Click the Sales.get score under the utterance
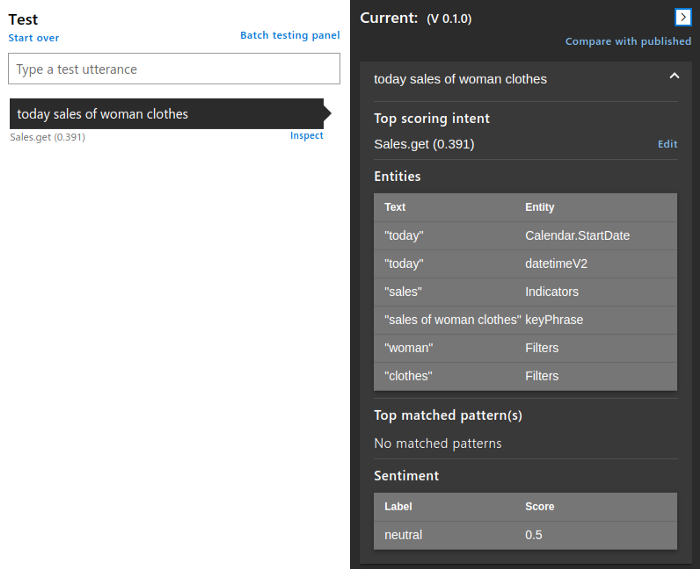Viewport: 700px width, 569px height. [x=48, y=137]
